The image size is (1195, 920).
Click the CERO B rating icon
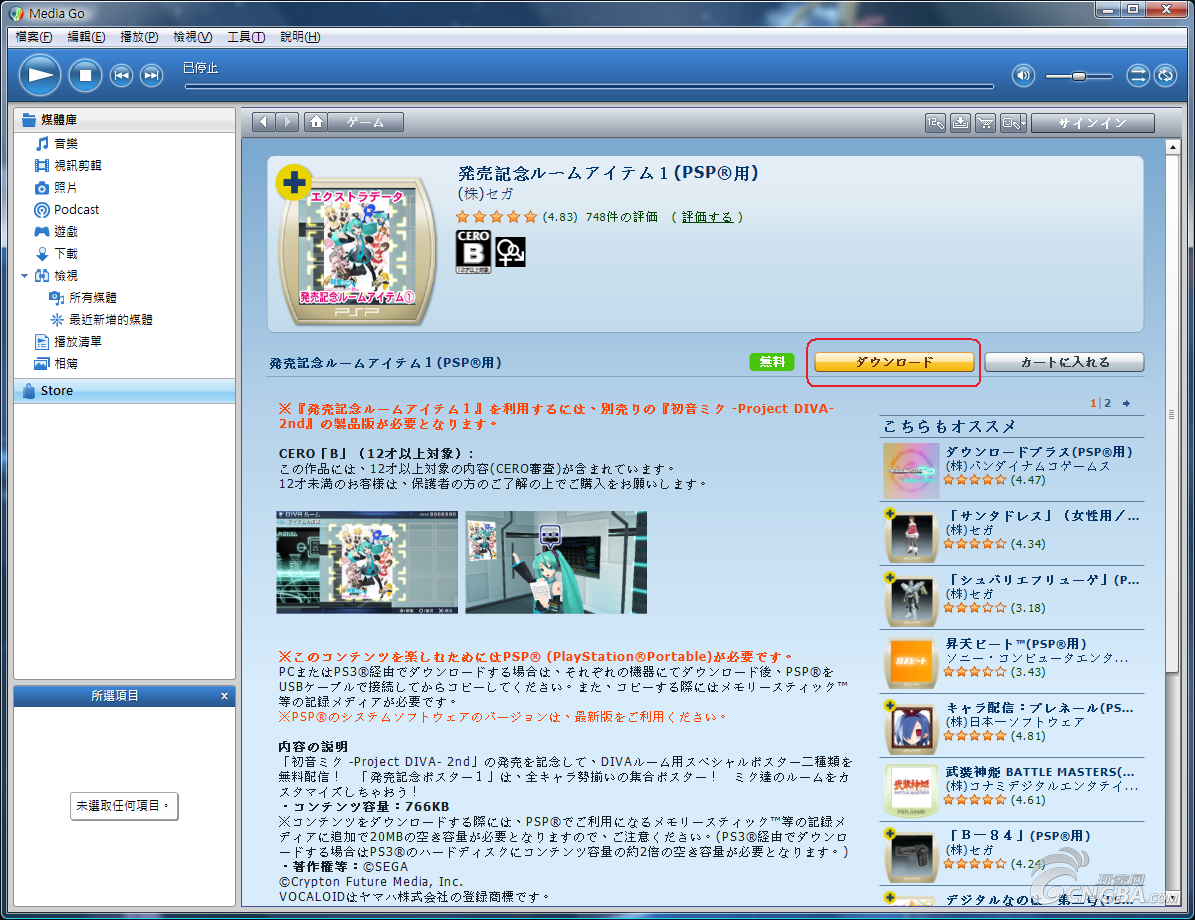tap(473, 252)
